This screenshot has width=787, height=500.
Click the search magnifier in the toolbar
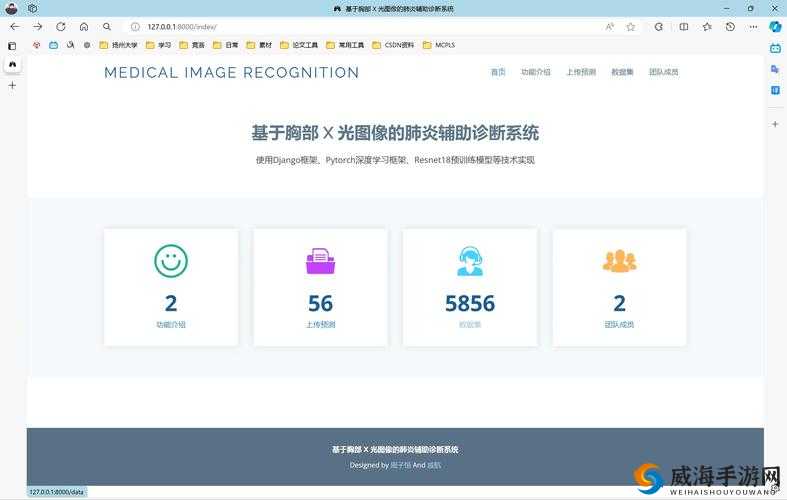click(x=107, y=27)
